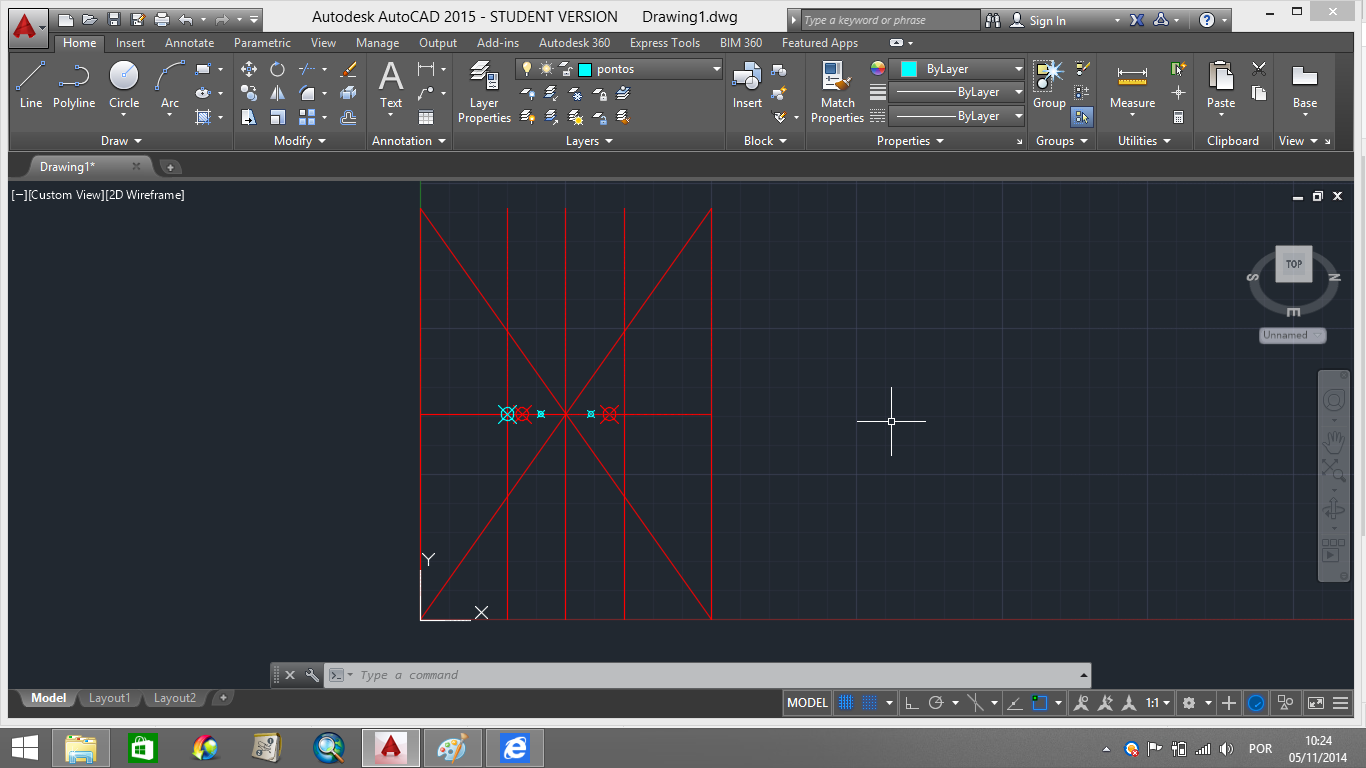Open the ByLayer object color swatch
Viewport: 1366px width, 768px height.
(x=909, y=69)
